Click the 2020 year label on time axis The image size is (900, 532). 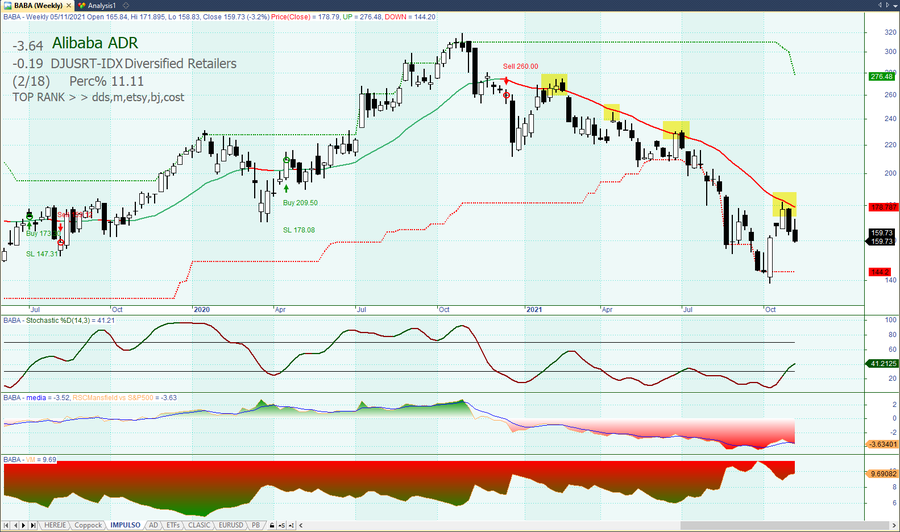click(201, 309)
